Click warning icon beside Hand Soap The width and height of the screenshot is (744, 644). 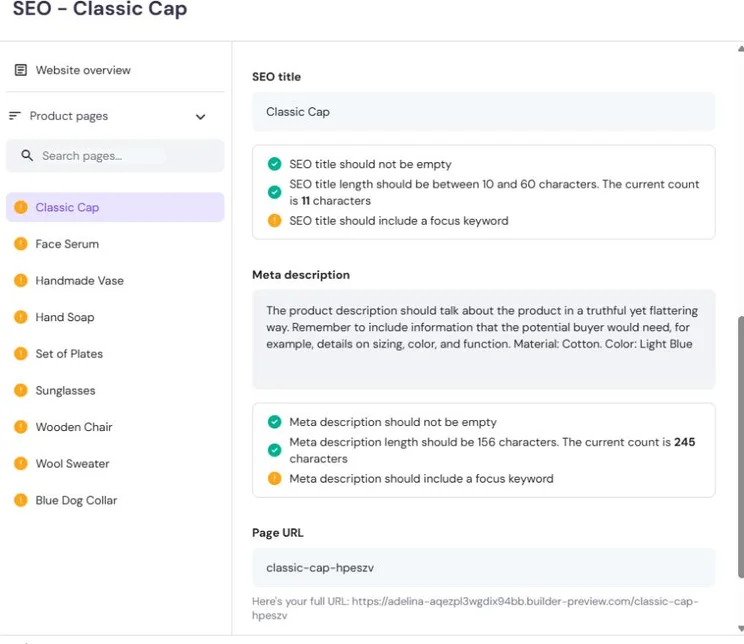pos(21,317)
